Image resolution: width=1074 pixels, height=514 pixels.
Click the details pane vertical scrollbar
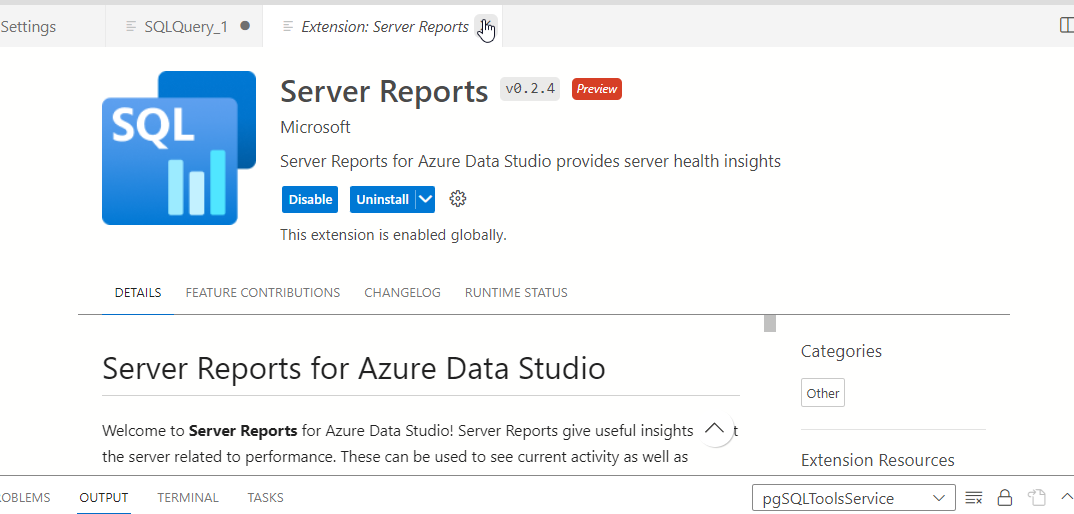770,323
